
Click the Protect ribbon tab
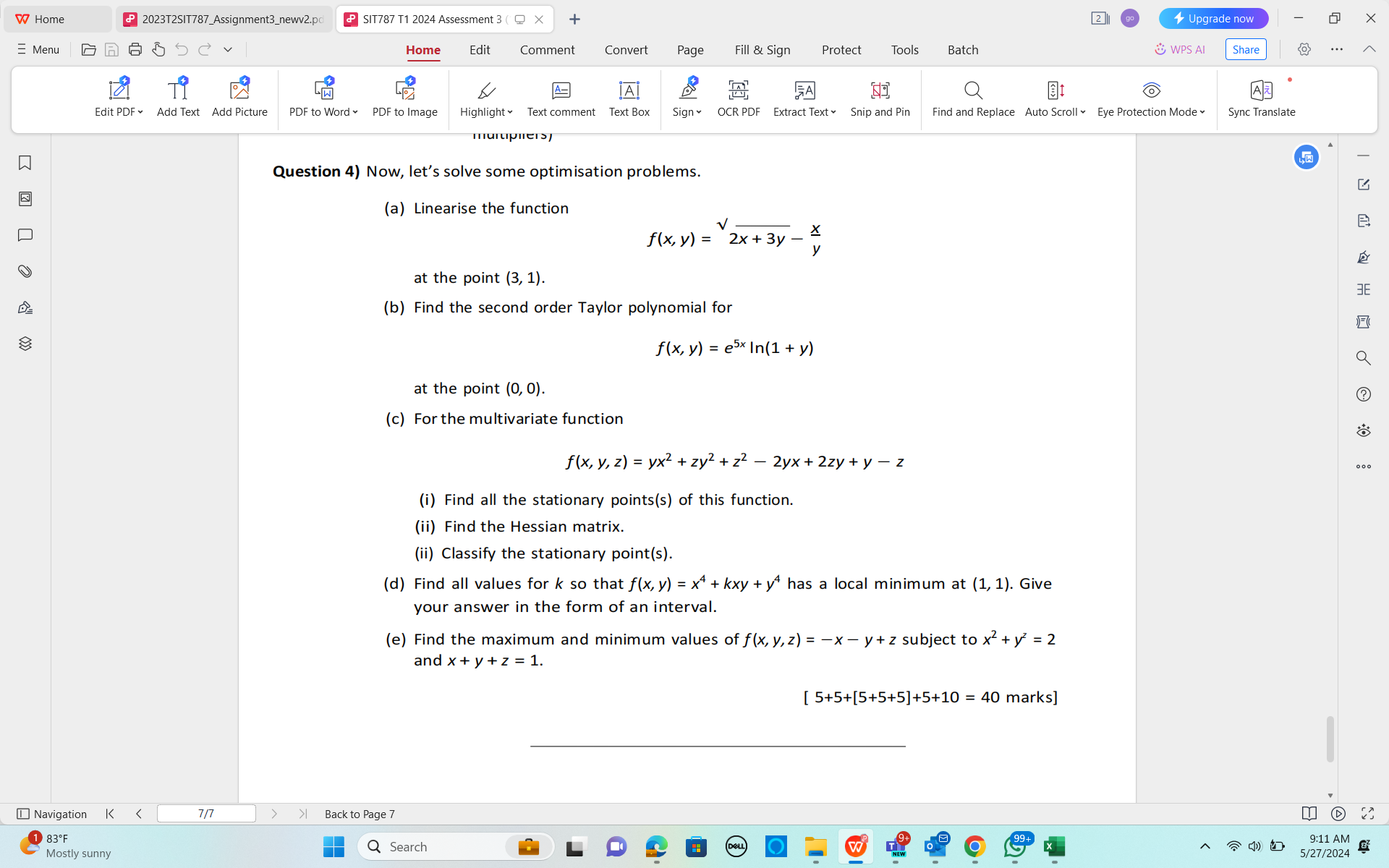(841, 49)
